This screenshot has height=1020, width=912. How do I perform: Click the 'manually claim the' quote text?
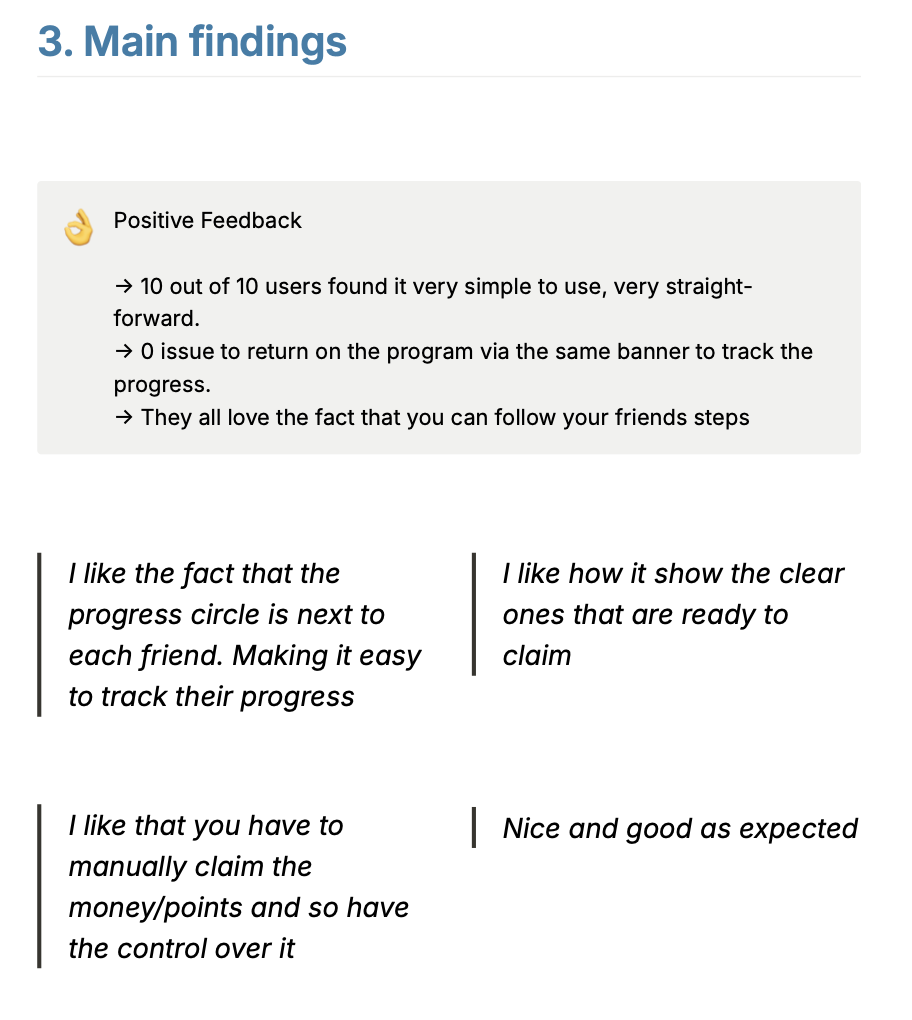pos(190,866)
